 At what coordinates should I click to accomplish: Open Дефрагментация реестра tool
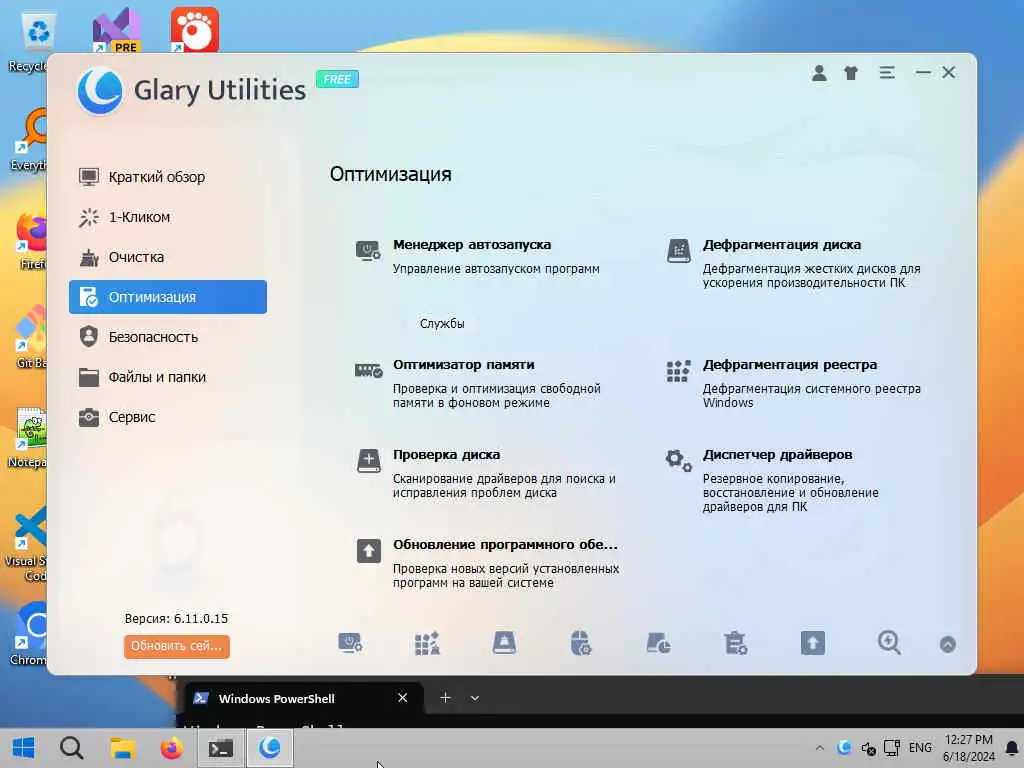point(790,365)
